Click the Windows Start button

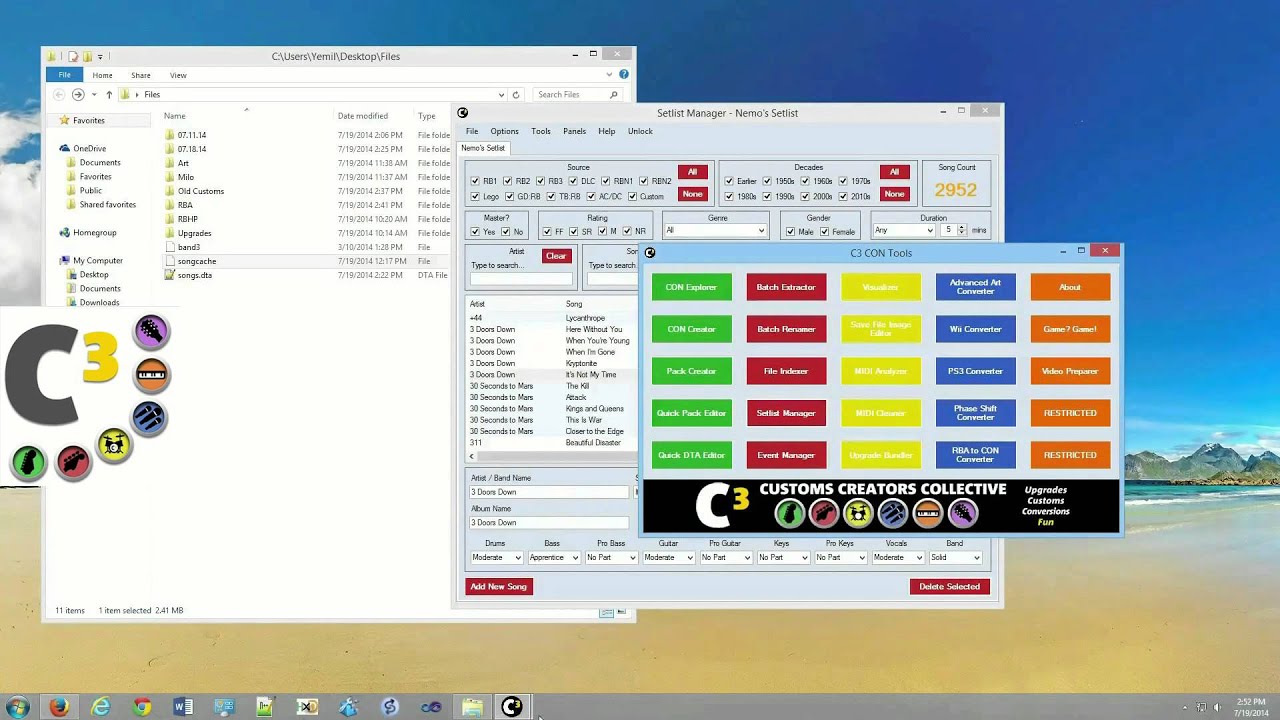click(x=17, y=707)
